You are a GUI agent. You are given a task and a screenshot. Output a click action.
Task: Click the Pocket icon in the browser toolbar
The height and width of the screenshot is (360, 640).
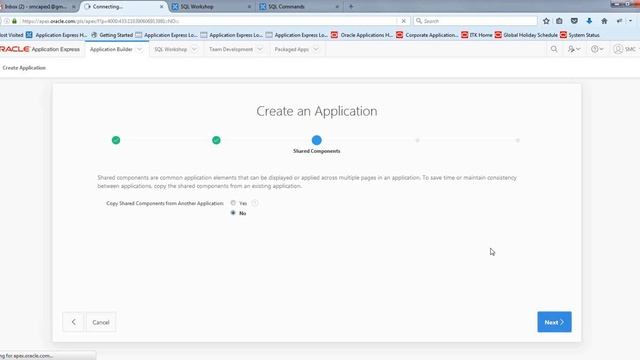[574, 21]
